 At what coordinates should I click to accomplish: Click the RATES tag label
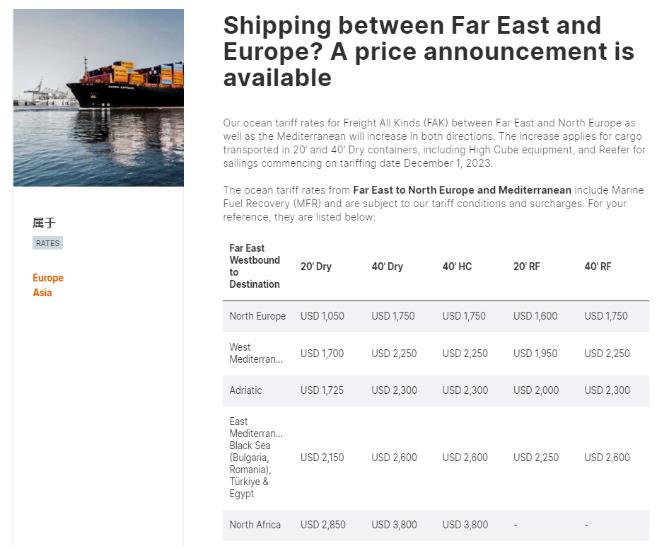point(48,243)
